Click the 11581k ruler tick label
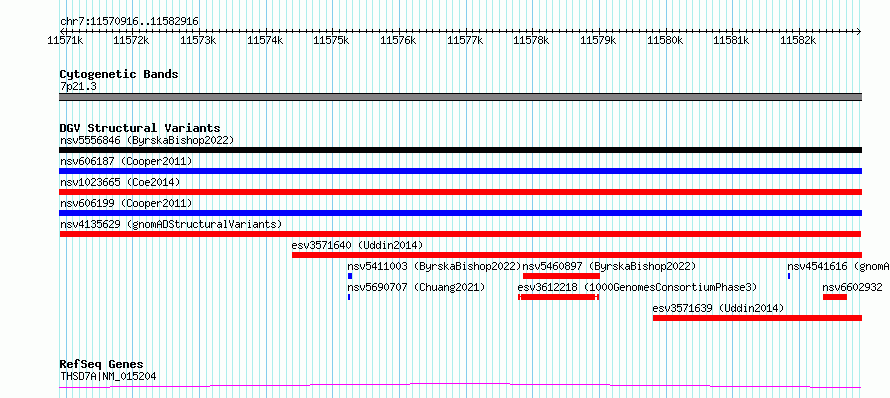This screenshot has width=890, height=398. (x=732, y=40)
